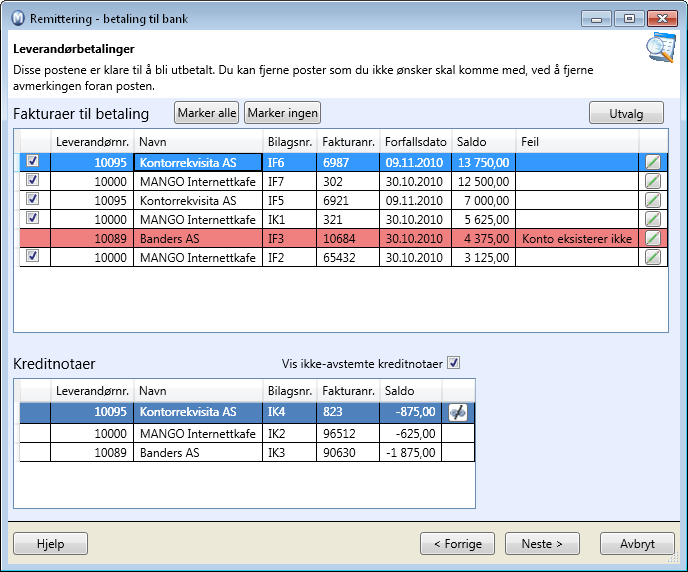Click edit icon for MANGO Internettkafe IF7
This screenshot has height=572, width=688.
point(652,181)
